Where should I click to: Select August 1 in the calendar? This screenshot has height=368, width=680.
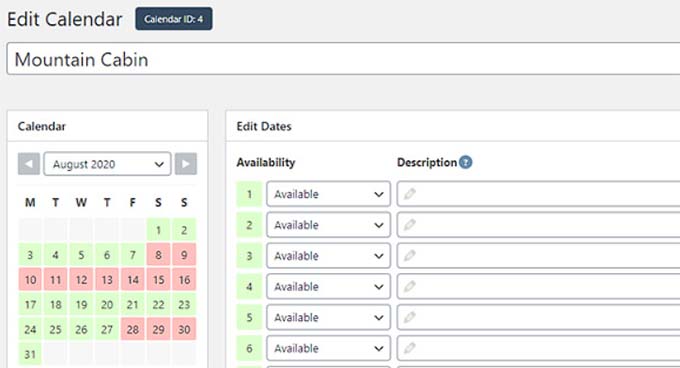(x=158, y=230)
